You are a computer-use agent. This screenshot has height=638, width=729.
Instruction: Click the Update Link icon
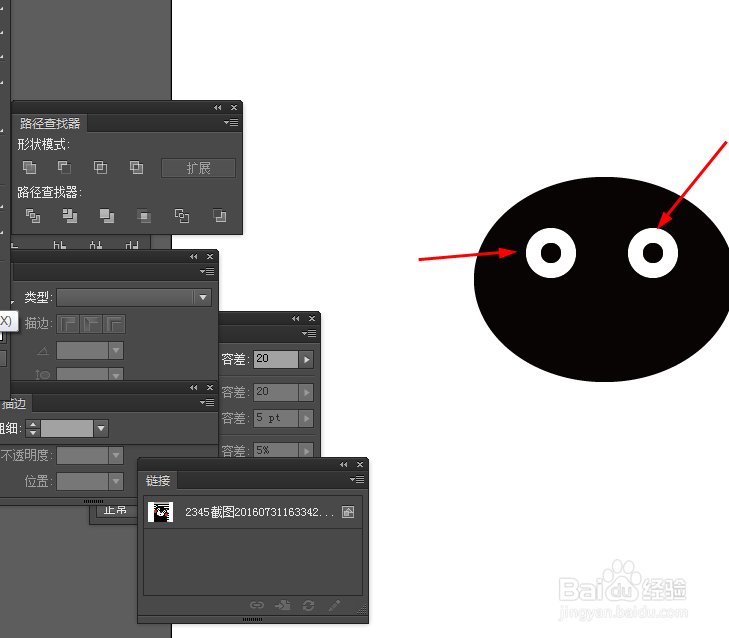[308, 605]
